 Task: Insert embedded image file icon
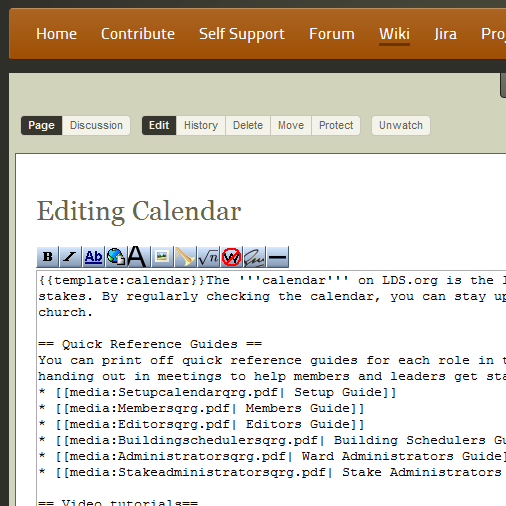[162, 257]
